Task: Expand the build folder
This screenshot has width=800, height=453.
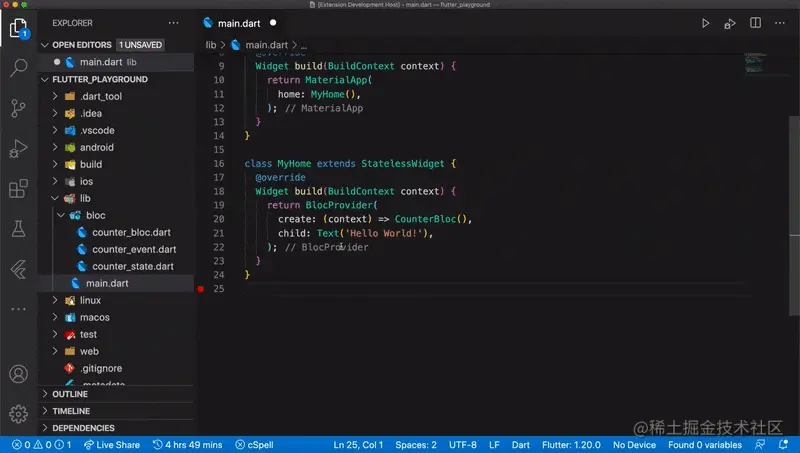Action: tap(116, 164)
